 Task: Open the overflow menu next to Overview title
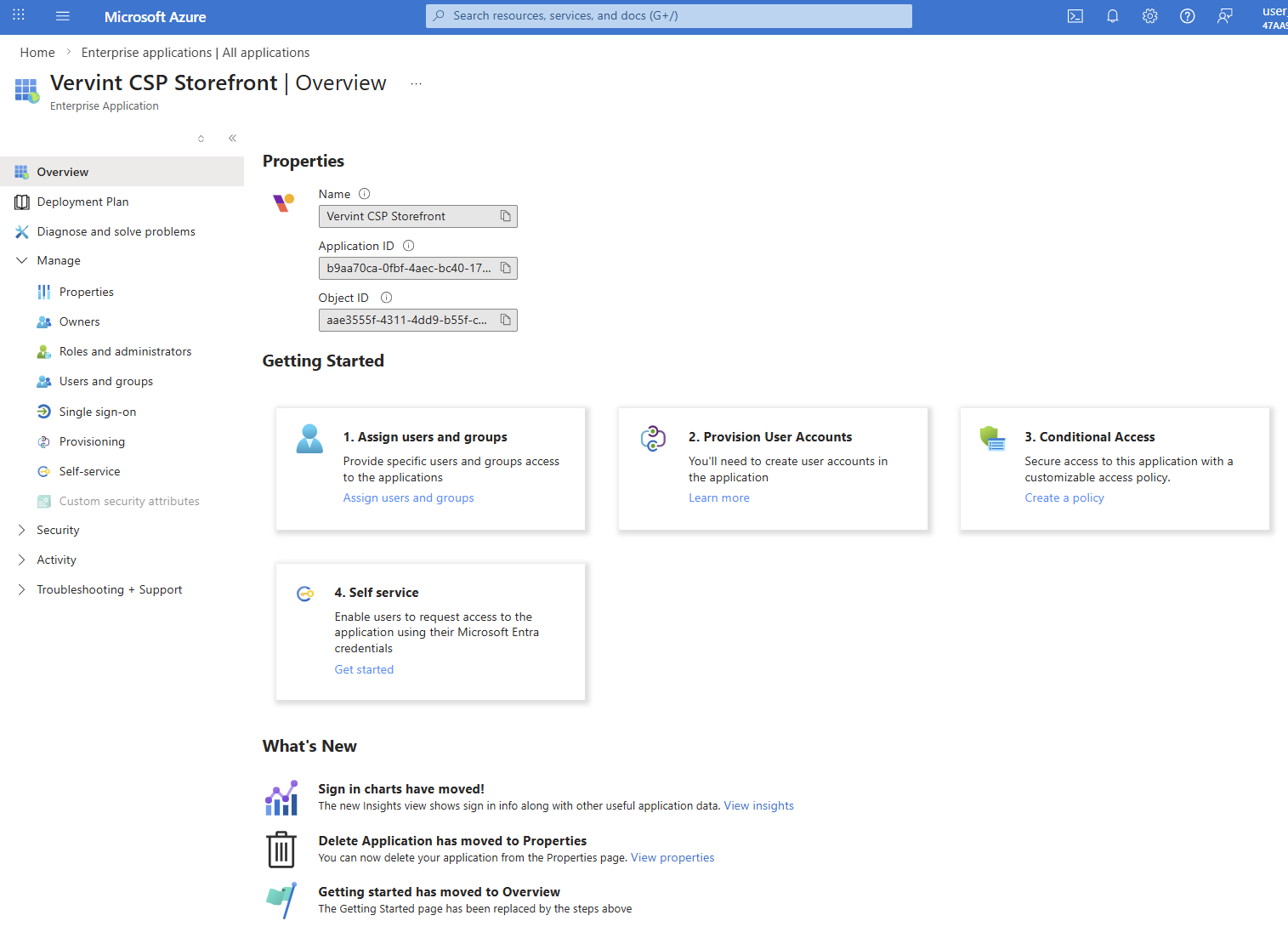(416, 83)
